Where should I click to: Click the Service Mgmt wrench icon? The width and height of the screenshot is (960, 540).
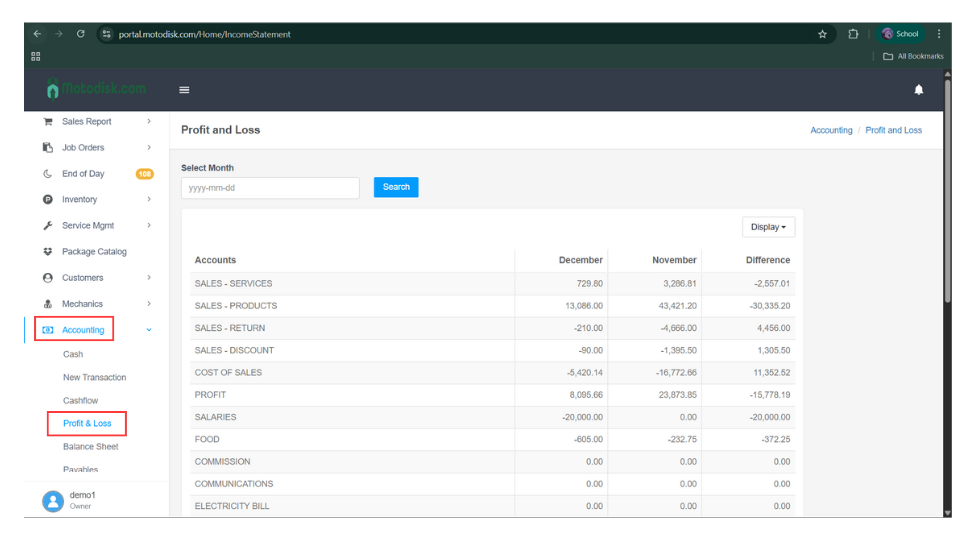point(47,226)
